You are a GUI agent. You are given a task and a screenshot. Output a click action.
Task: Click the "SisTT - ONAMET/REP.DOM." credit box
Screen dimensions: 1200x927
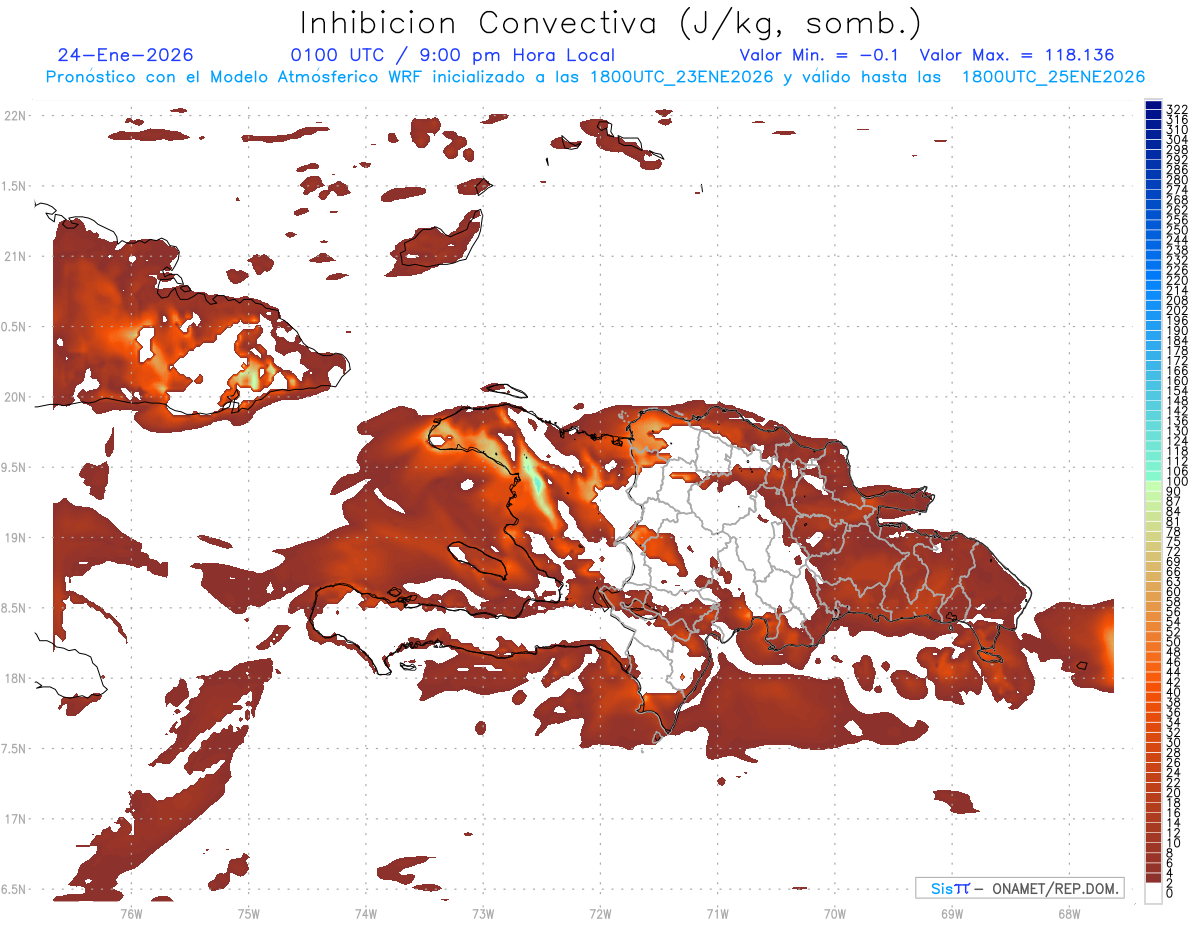(1020, 888)
